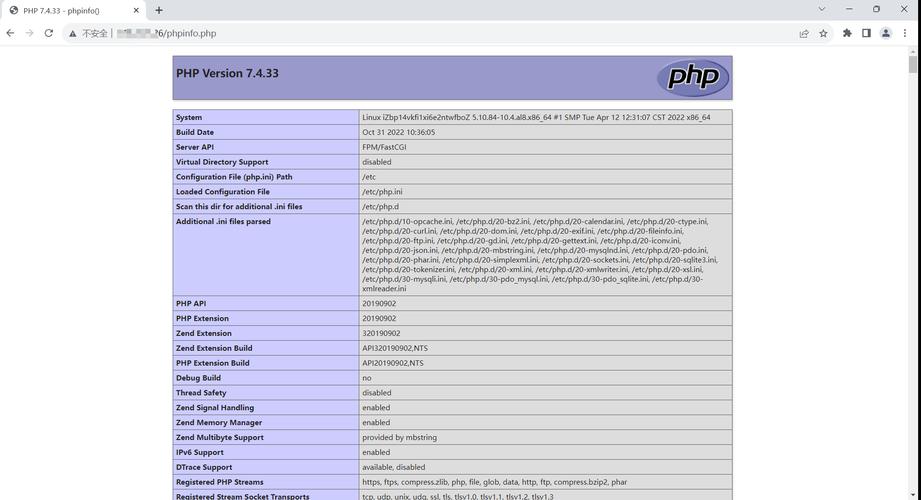Click the PHP logo link

click(692, 77)
